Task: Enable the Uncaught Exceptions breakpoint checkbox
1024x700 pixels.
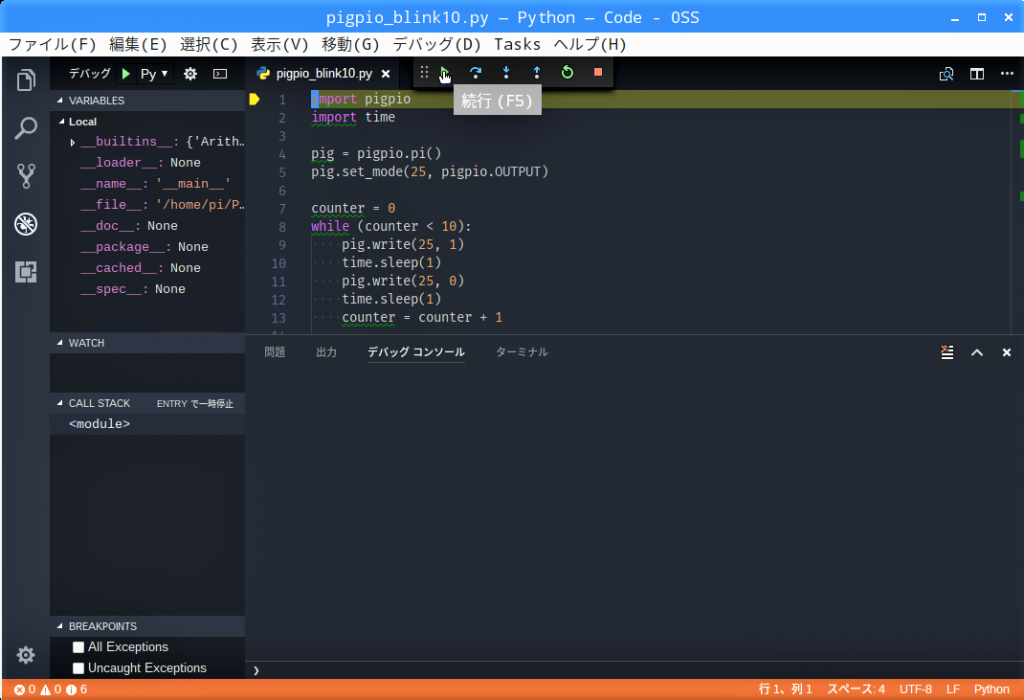Action: pos(79,668)
